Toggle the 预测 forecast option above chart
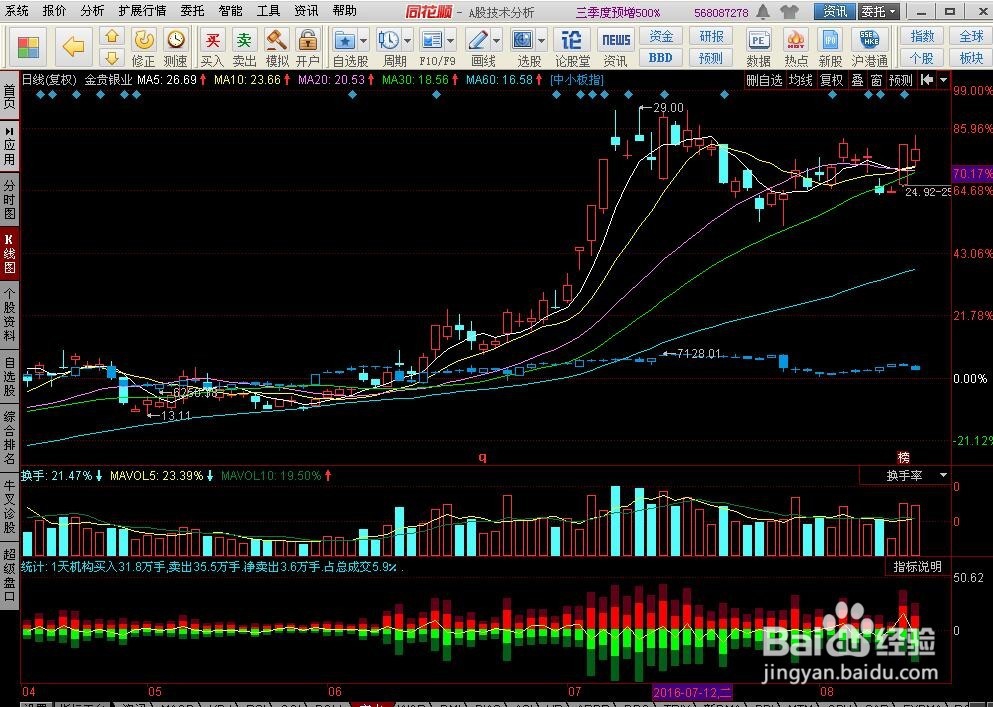Viewport: 993px width, 707px height. click(x=901, y=80)
